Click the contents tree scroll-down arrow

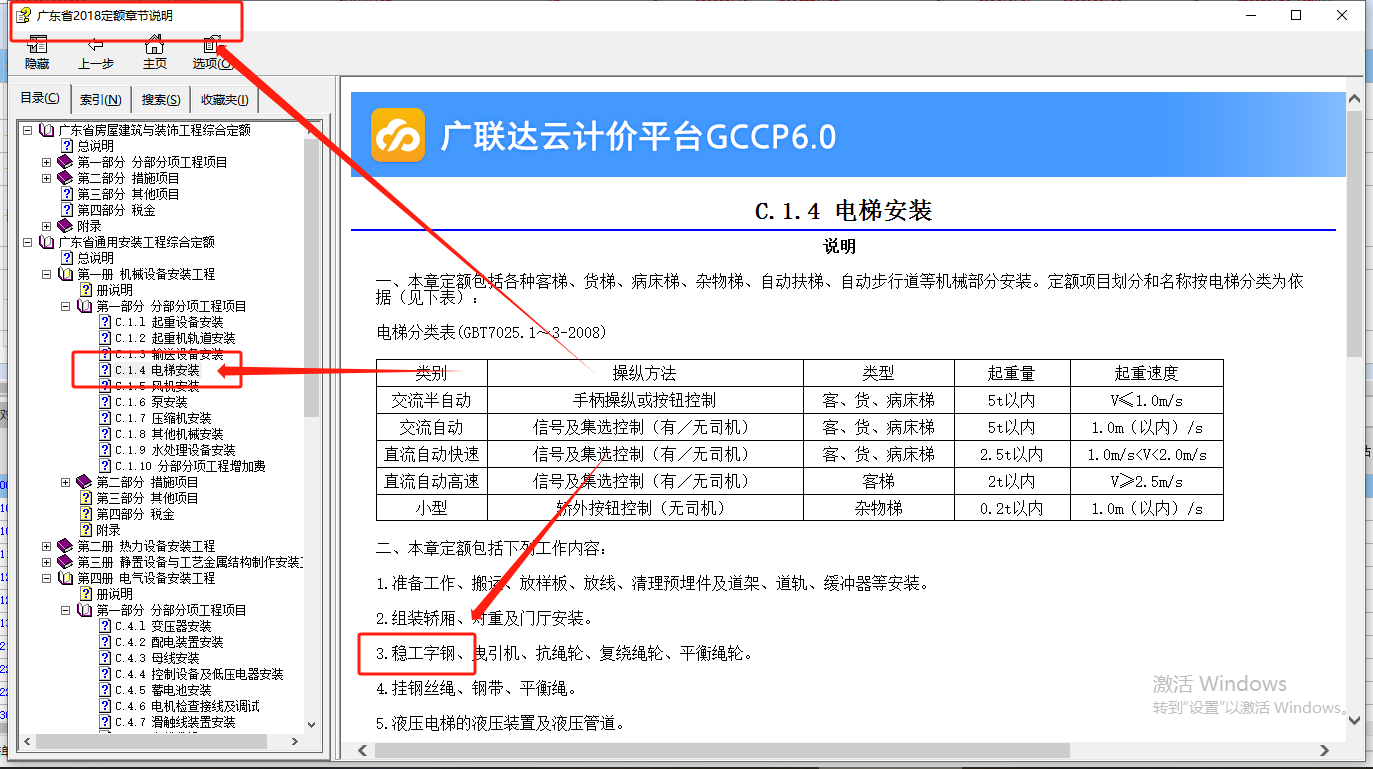coord(311,725)
